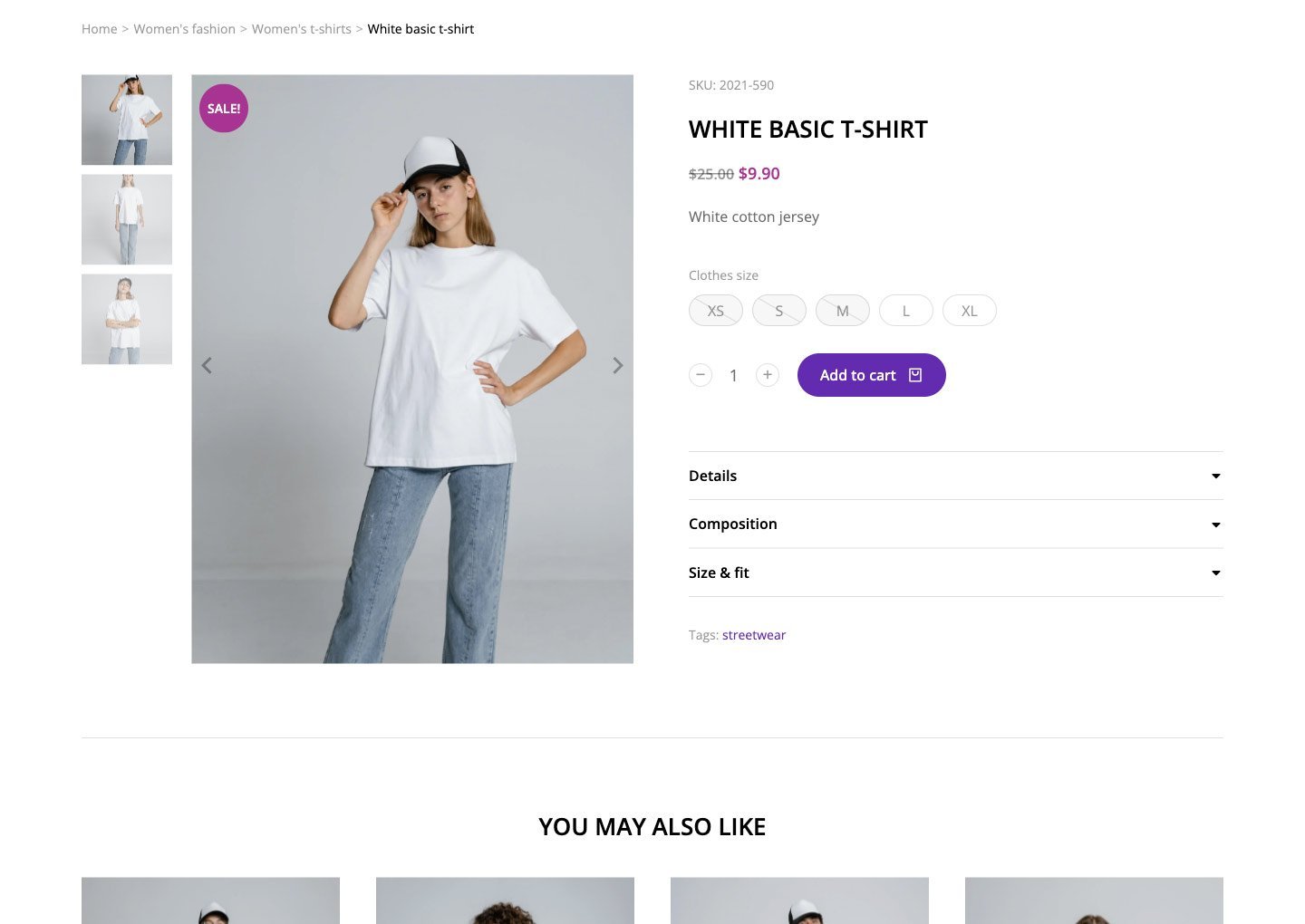Show the third thumbnail with crossed arms

pos(127,319)
